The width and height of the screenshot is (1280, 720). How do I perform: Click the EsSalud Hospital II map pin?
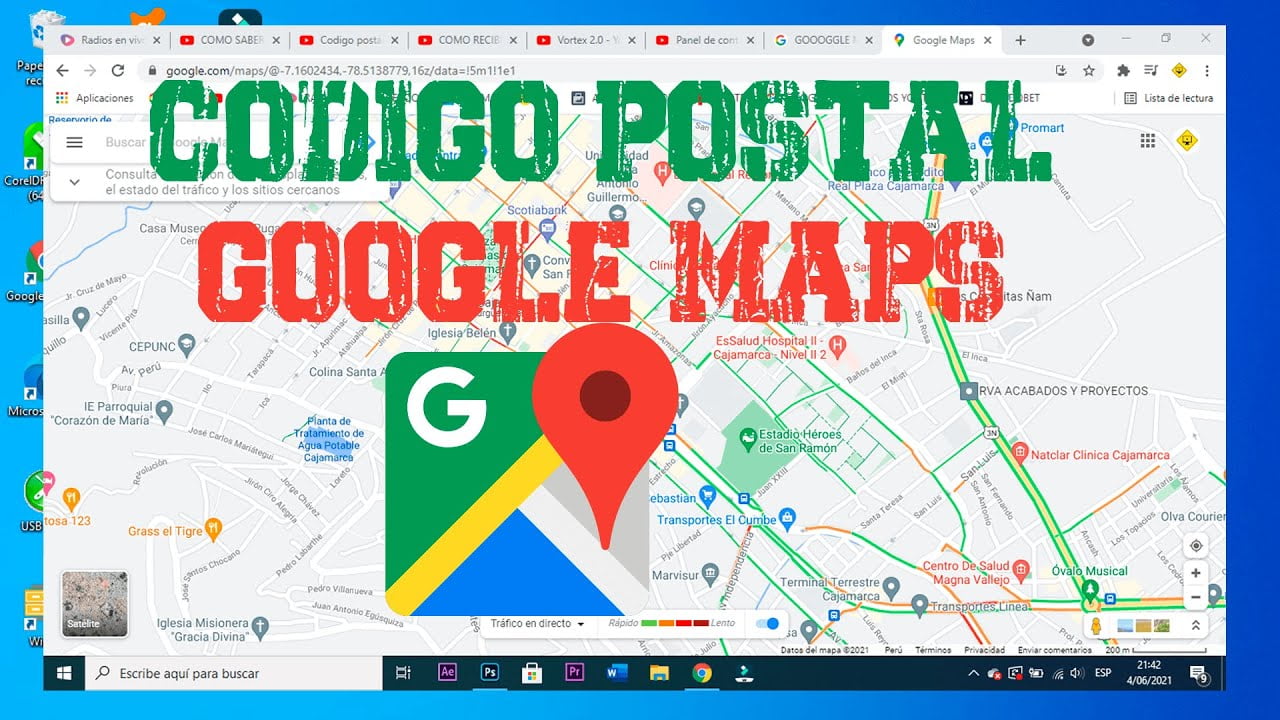[838, 346]
